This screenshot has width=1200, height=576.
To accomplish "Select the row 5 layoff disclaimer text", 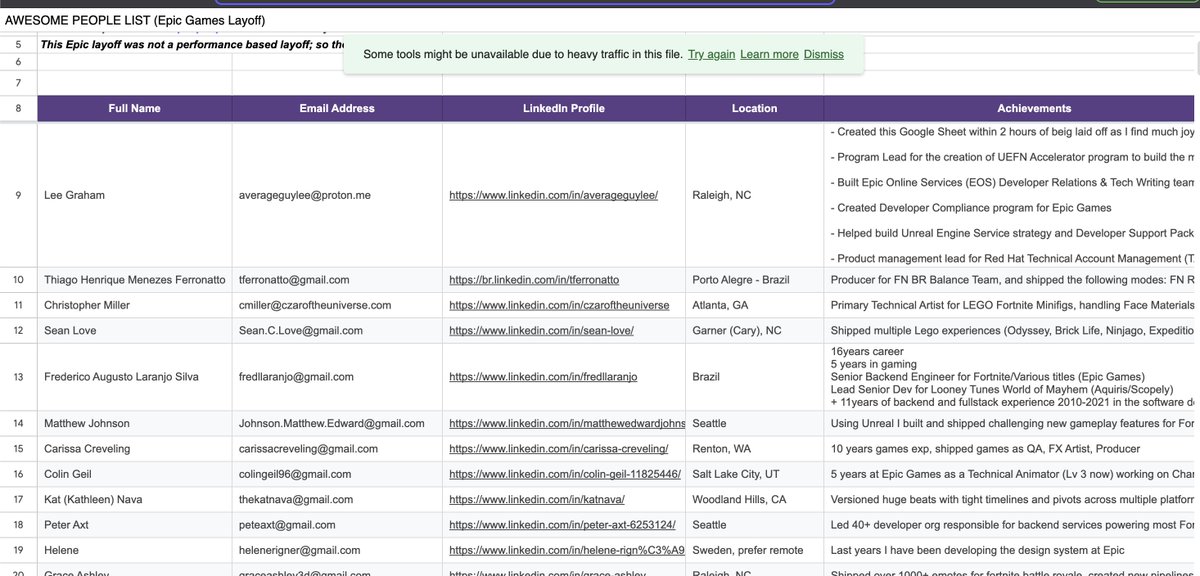I will click(x=192, y=45).
